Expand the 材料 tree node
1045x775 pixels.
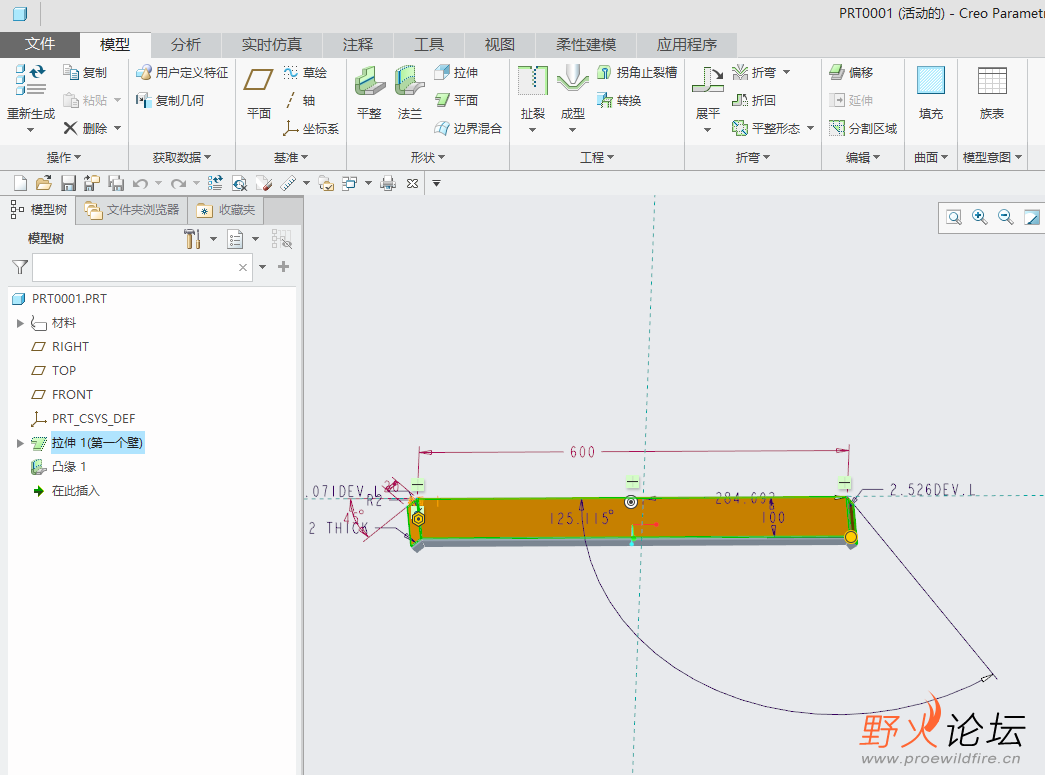pos(20,323)
